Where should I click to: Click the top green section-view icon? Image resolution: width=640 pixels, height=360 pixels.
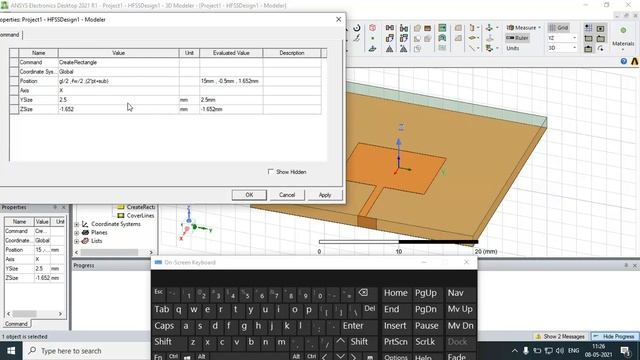coord(442,28)
